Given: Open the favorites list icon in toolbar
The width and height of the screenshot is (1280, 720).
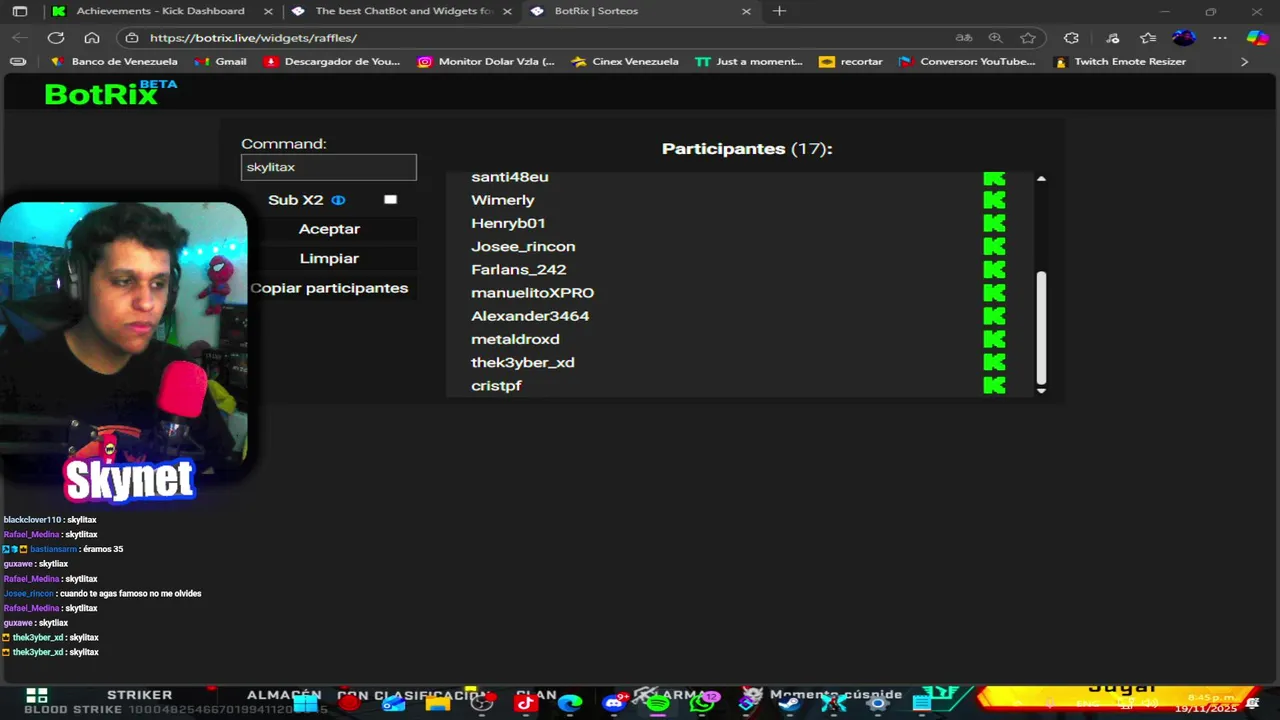Looking at the screenshot, I should (1148, 38).
